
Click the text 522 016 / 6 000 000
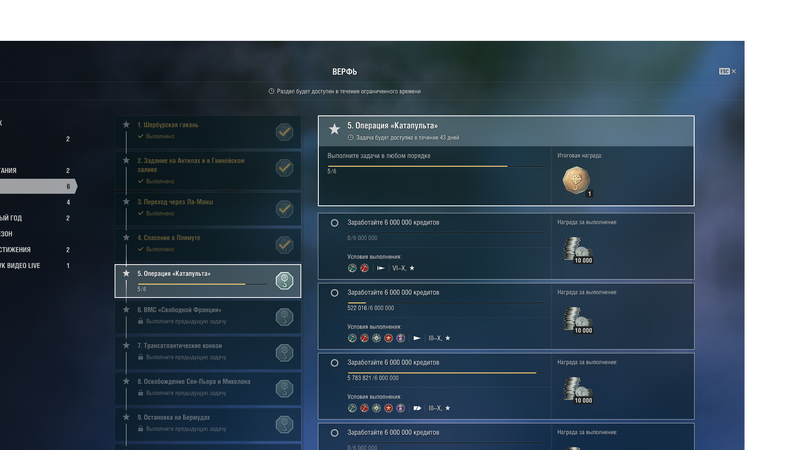pos(370,308)
